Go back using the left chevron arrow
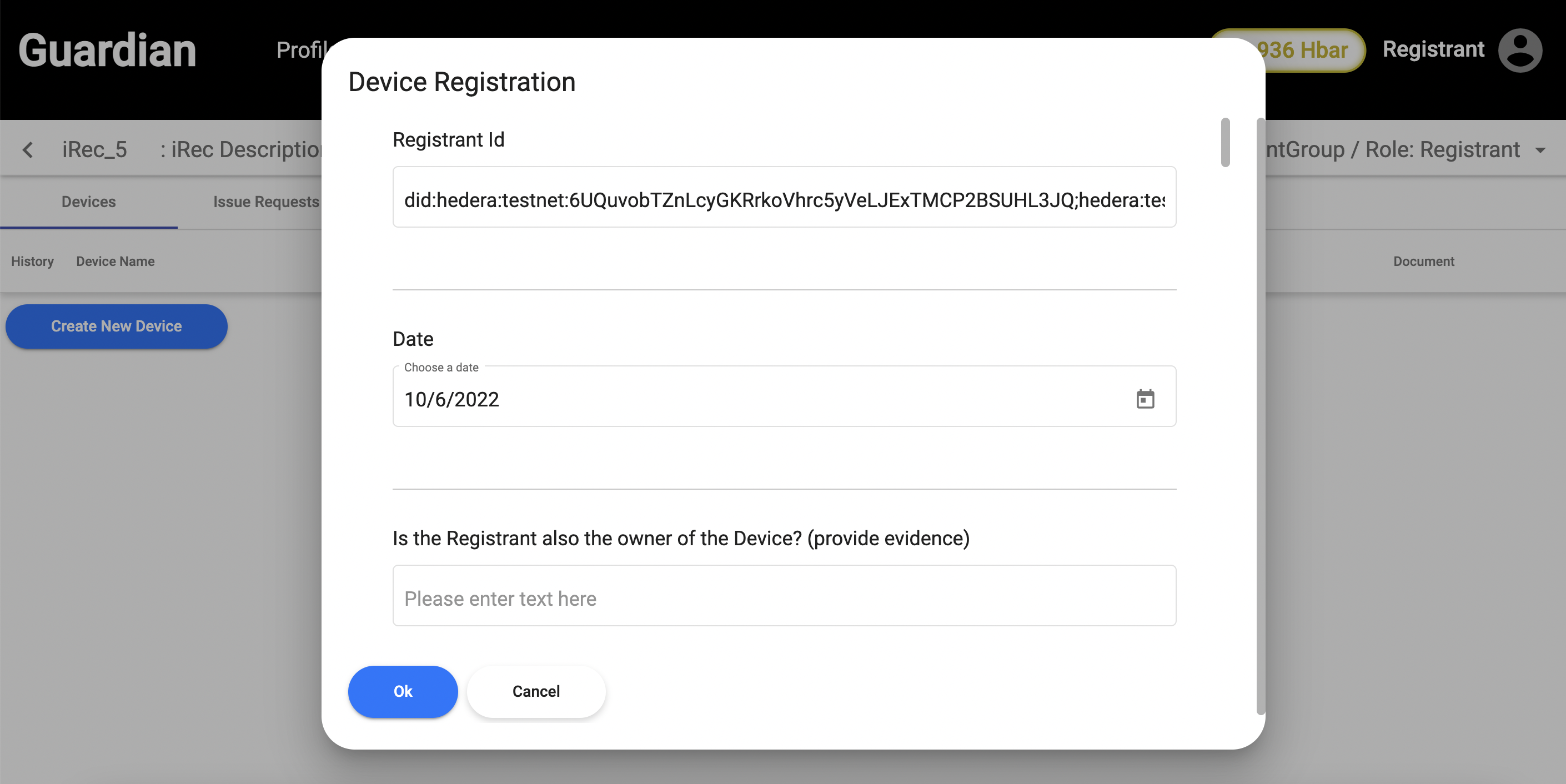This screenshot has width=1566, height=784. [28, 150]
